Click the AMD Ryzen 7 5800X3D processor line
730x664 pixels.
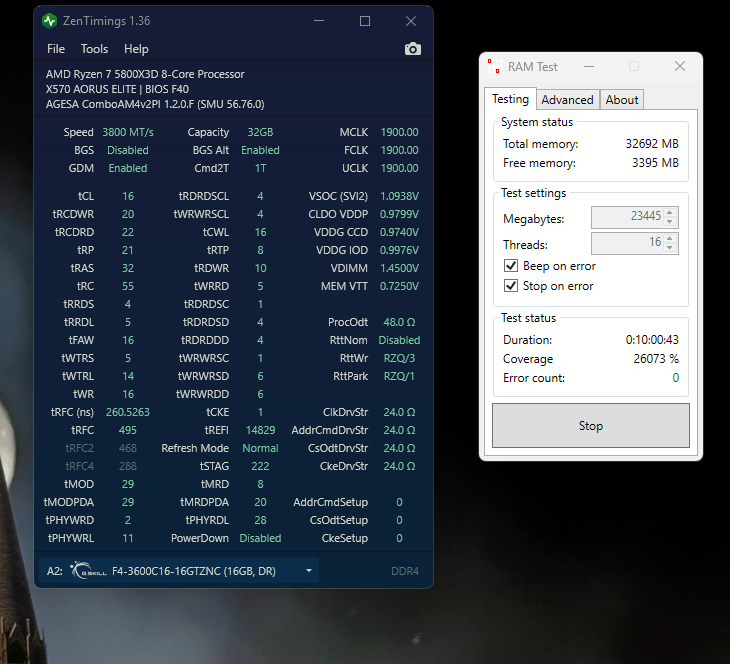(x=145, y=74)
